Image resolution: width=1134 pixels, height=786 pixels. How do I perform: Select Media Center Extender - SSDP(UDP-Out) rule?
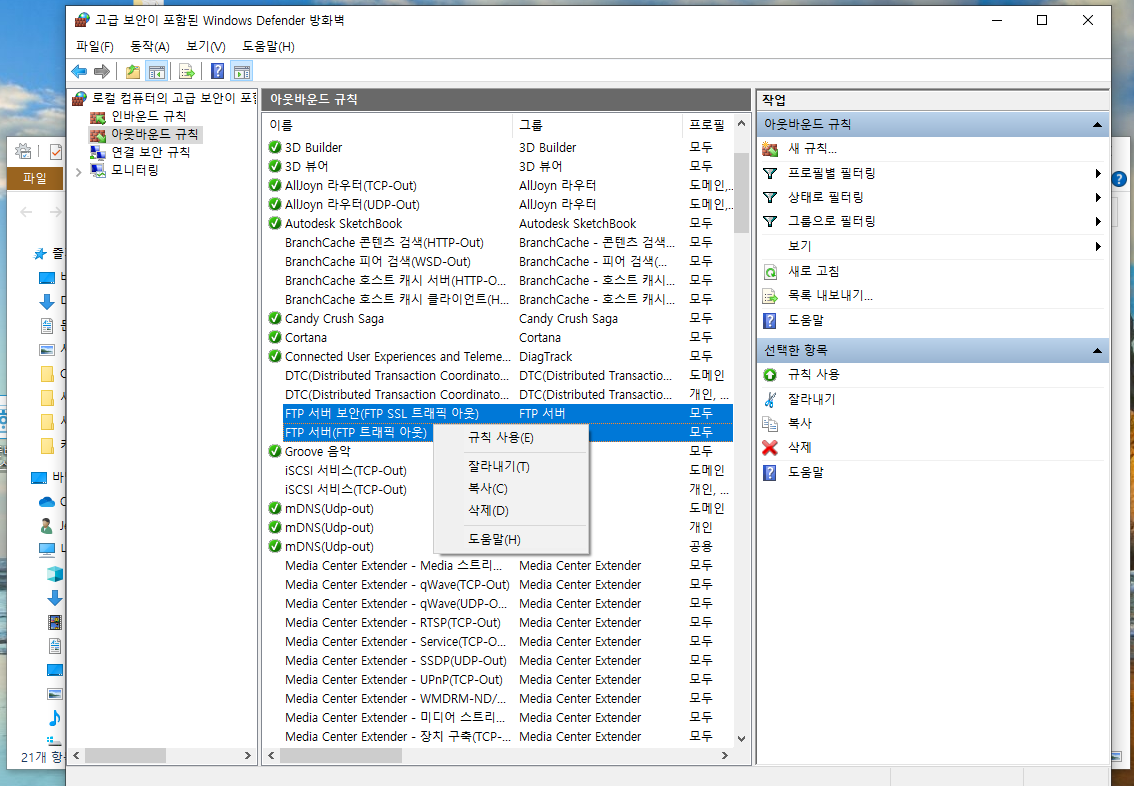(x=396, y=660)
